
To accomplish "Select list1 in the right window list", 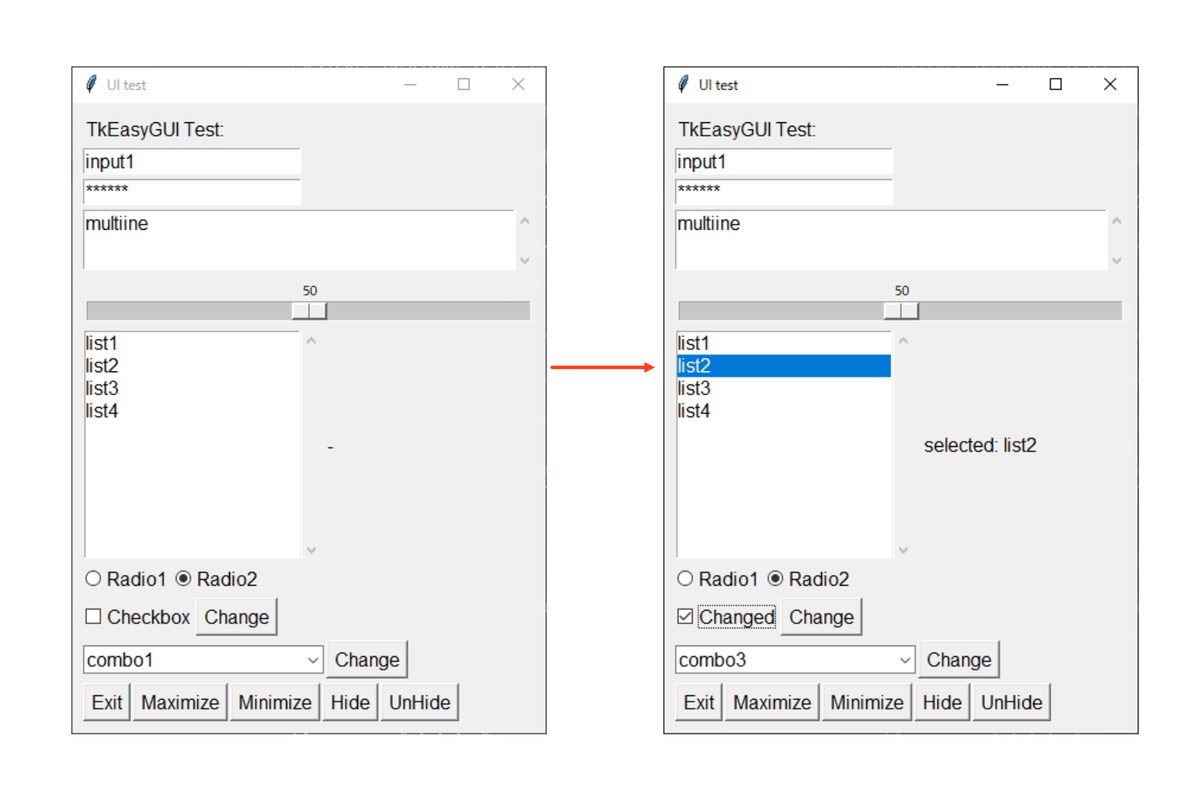I will pyautogui.click(x=784, y=344).
